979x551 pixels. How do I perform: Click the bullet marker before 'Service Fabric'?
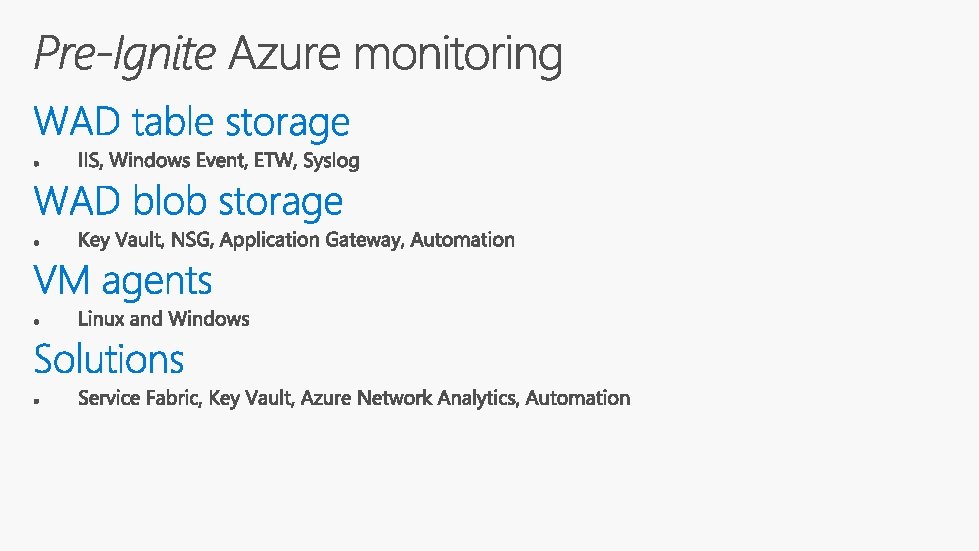tap(36, 400)
